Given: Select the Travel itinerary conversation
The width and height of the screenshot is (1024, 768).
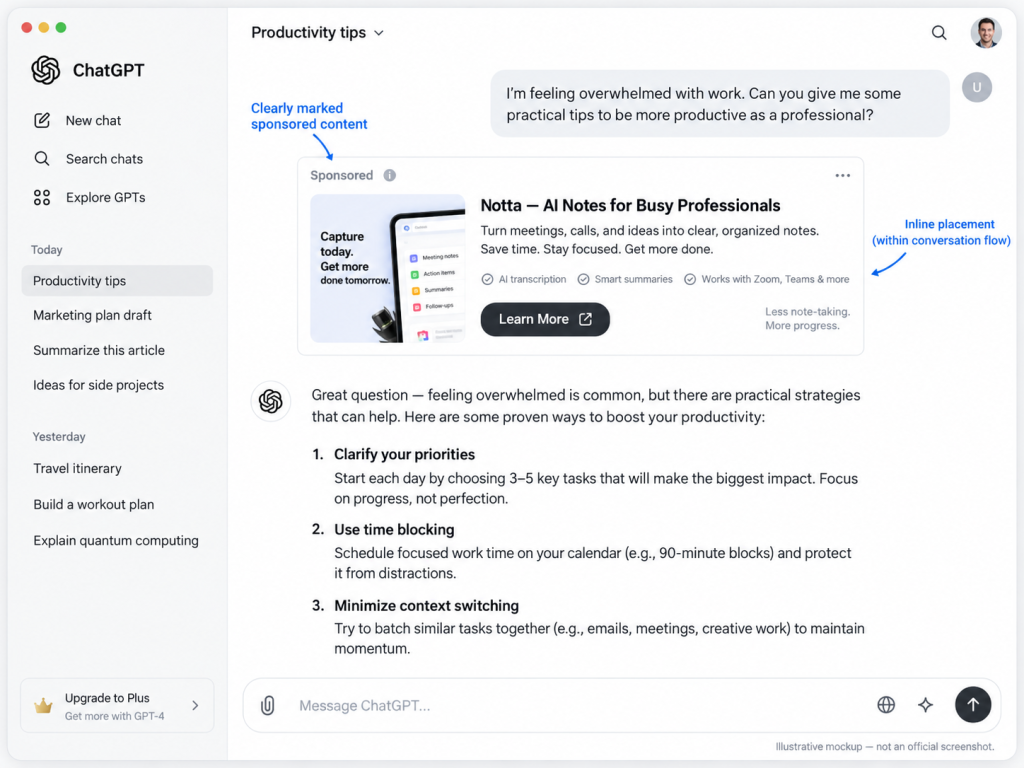Looking at the screenshot, I should (77, 468).
